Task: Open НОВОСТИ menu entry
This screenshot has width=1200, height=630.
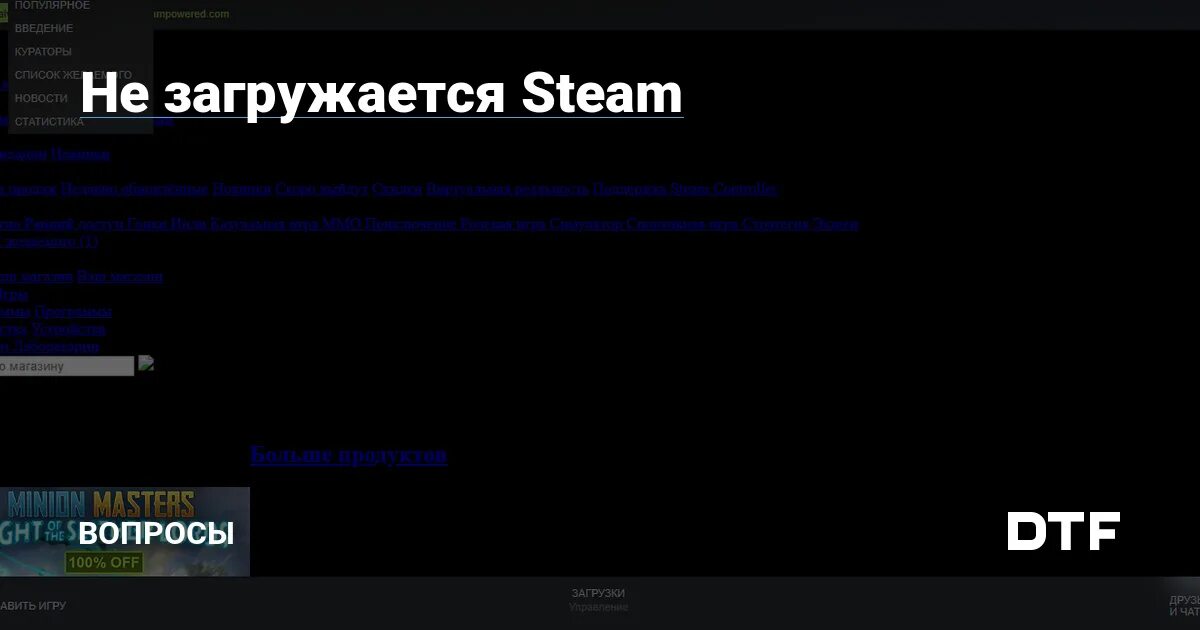Action: click(41, 98)
